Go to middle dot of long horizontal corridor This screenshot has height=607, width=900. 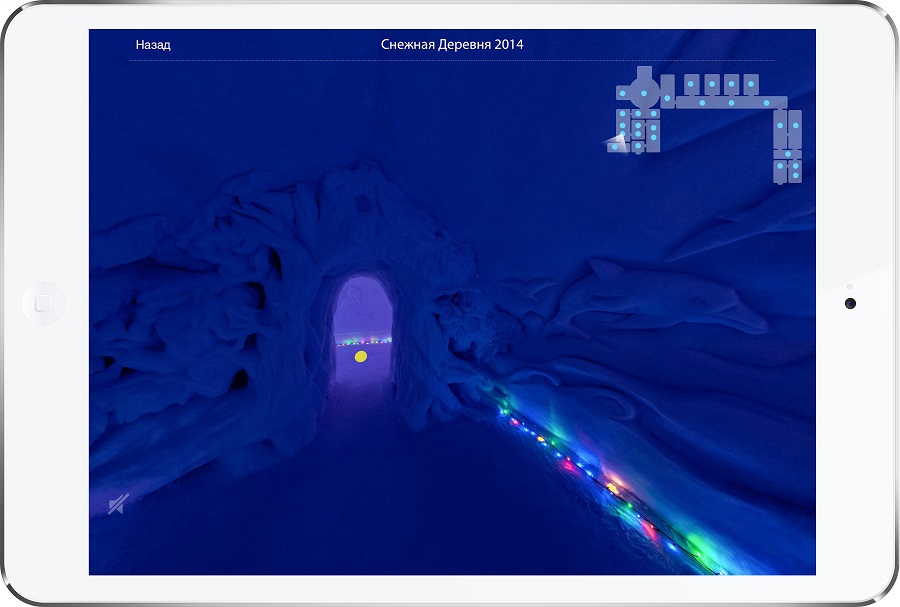tap(731, 103)
